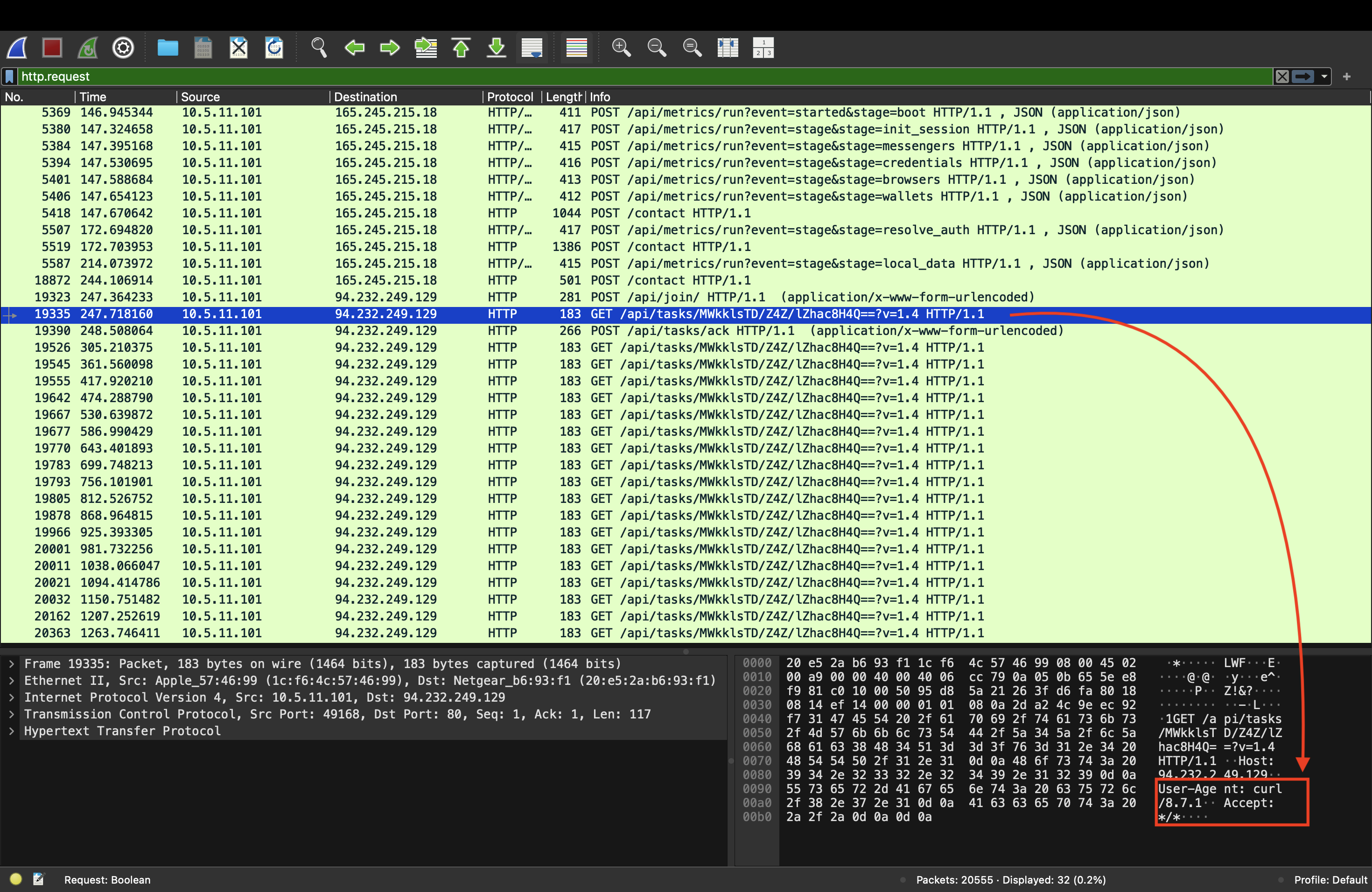The image size is (1372, 892).
Task: Sort packets by the Source column
Action: [x=253, y=97]
